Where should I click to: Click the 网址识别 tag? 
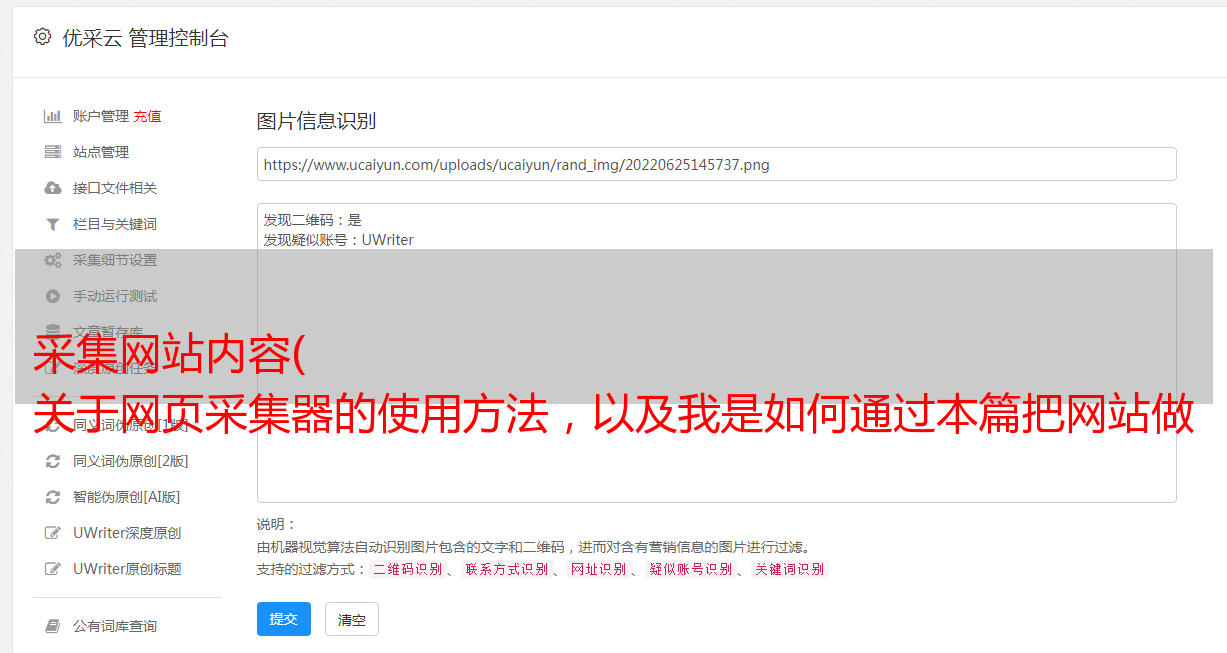tap(598, 569)
